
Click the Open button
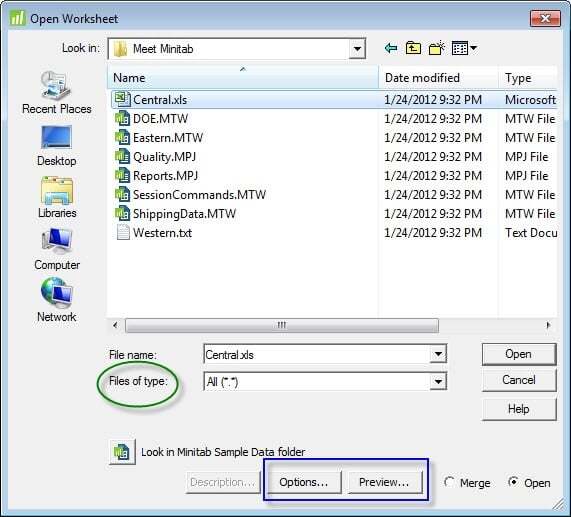pos(519,354)
